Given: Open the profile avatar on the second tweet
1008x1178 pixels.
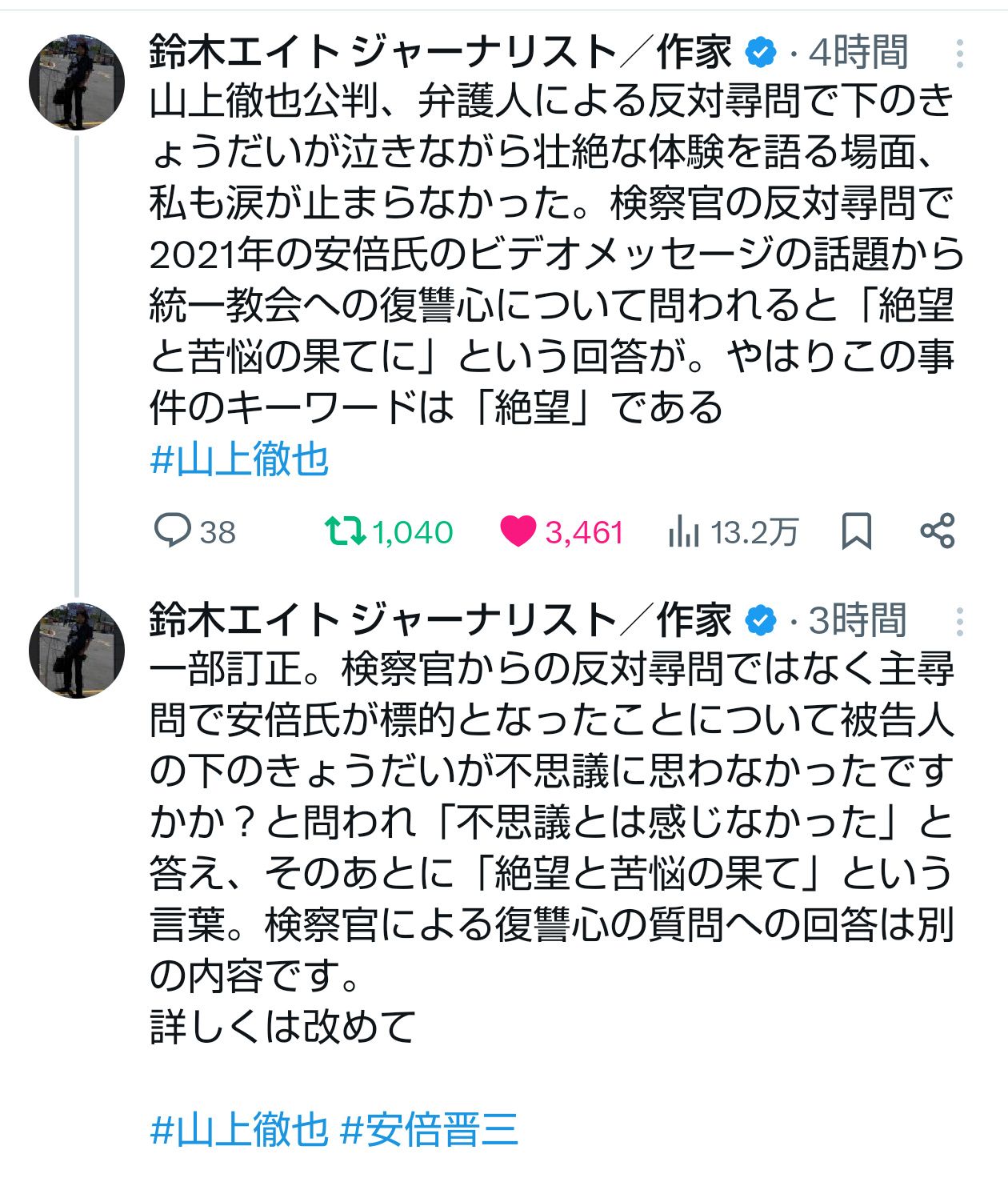Looking at the screenshot, I should coord(77,650).
